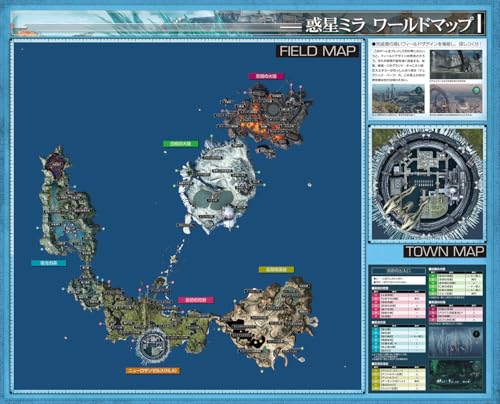Click the island chain south of the snowy continent
Screen dimensions: 500x404
(x=176, y=255)
